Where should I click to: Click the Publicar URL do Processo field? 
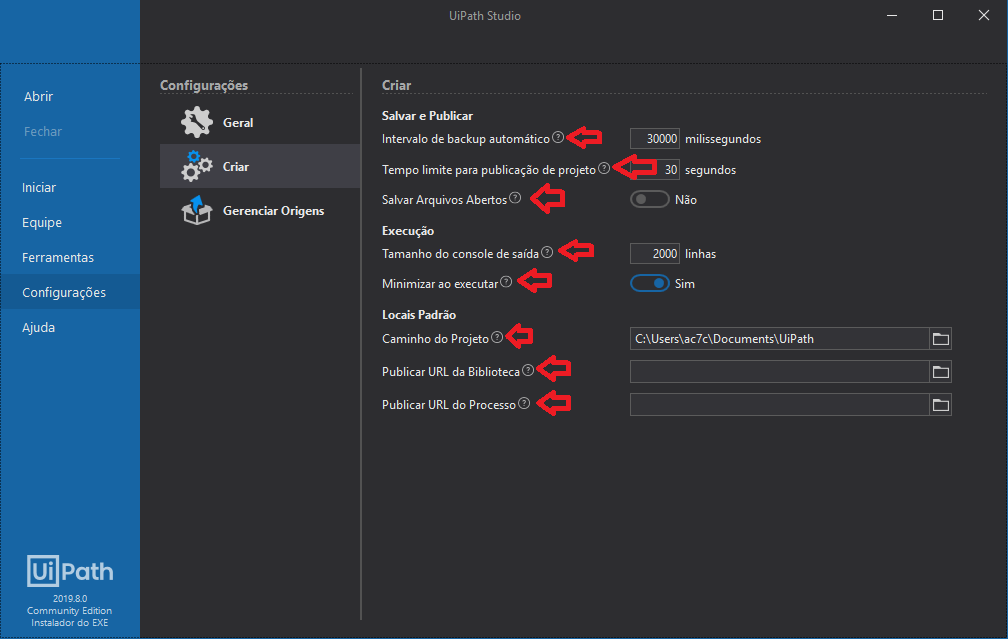pyautogui.click(x=779, y=405)
